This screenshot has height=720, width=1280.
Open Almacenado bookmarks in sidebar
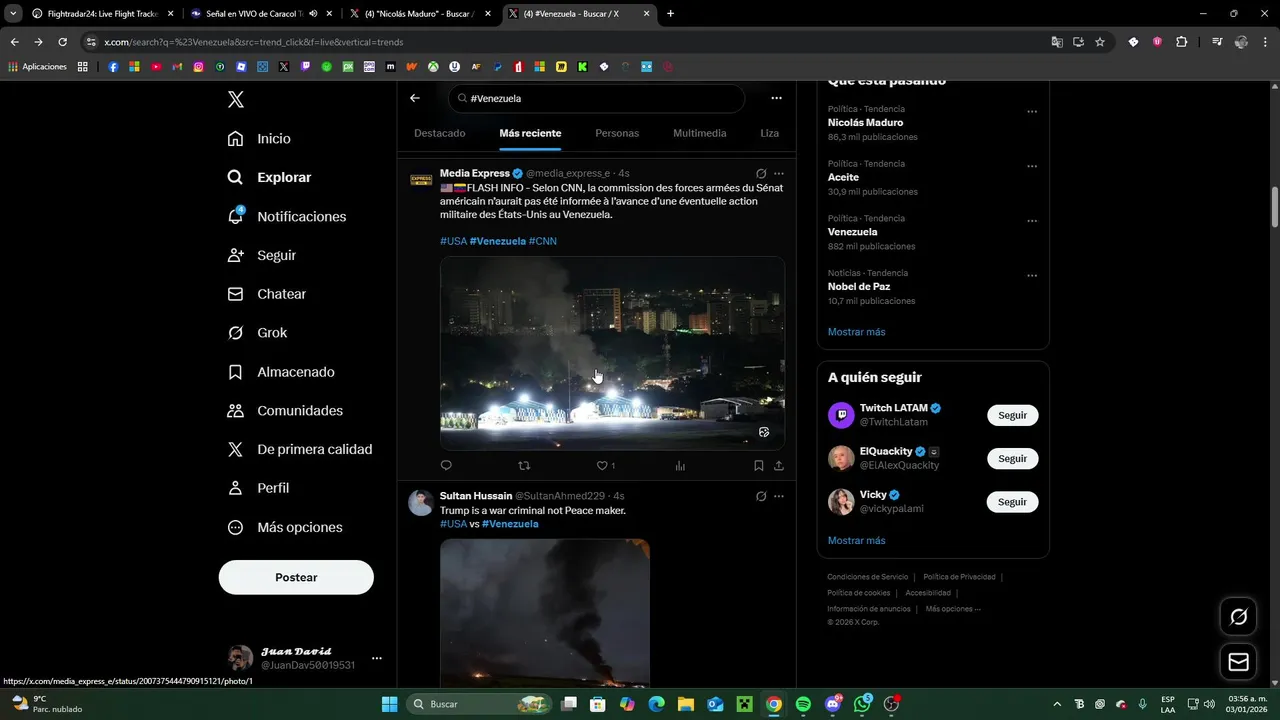tap(281, 372)
